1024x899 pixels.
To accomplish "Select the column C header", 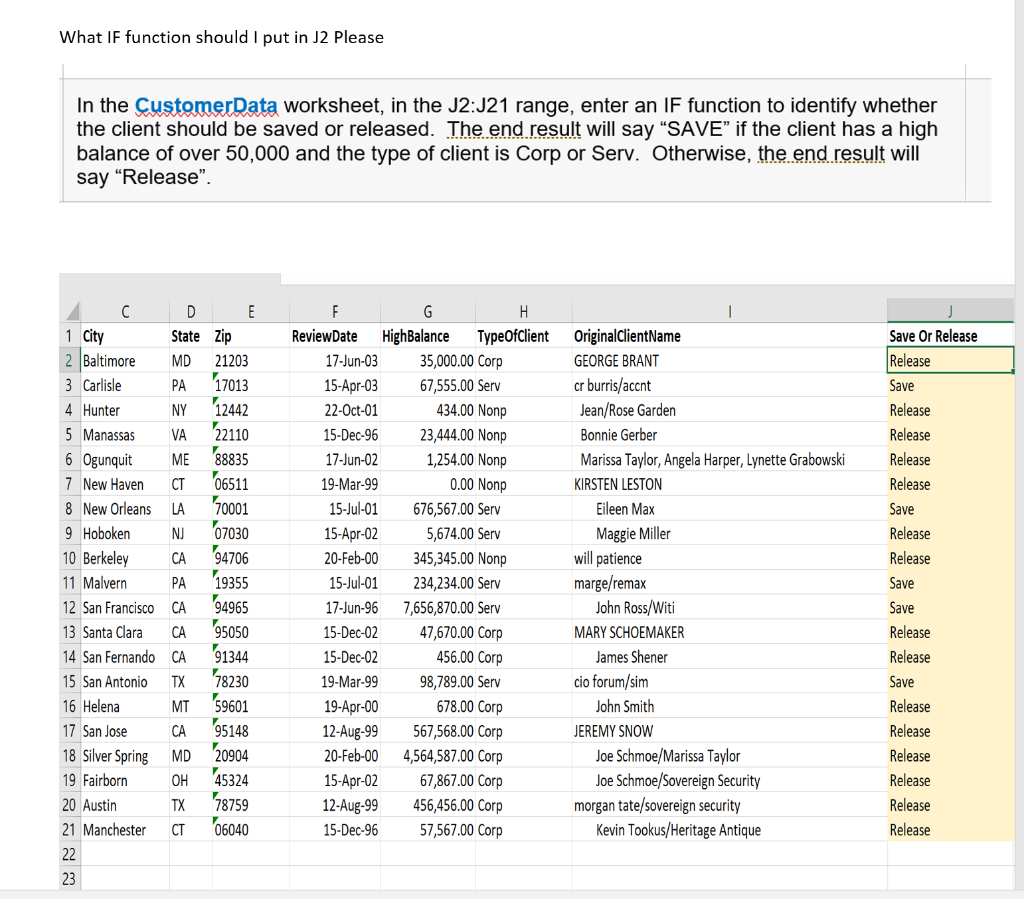I will coord(125,311).
